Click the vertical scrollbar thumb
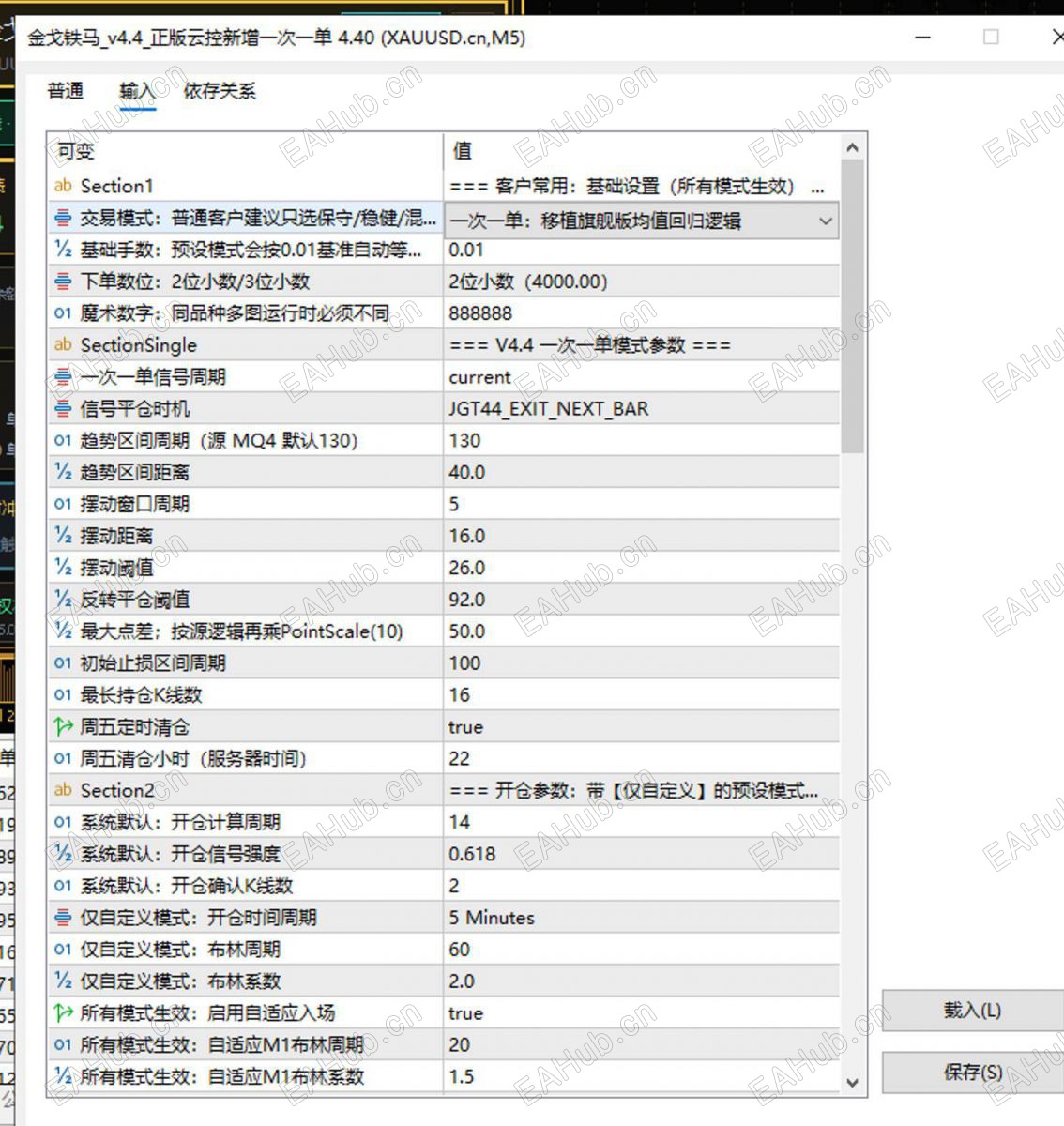This screenshot has height=1126, width=1064. point(852,306)
